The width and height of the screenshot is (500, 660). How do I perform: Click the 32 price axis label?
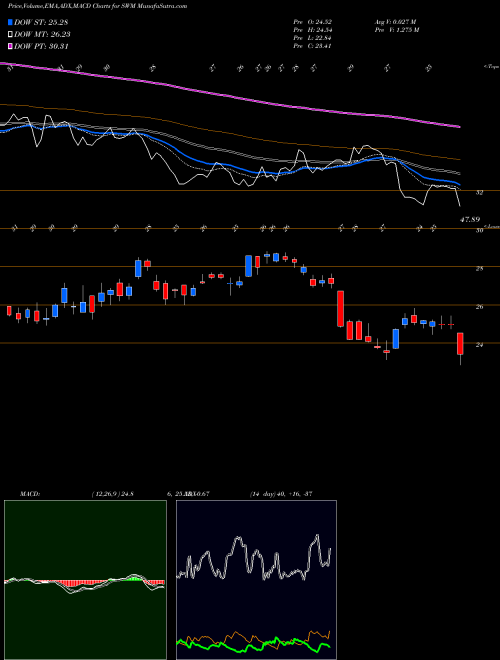point(480,192)
